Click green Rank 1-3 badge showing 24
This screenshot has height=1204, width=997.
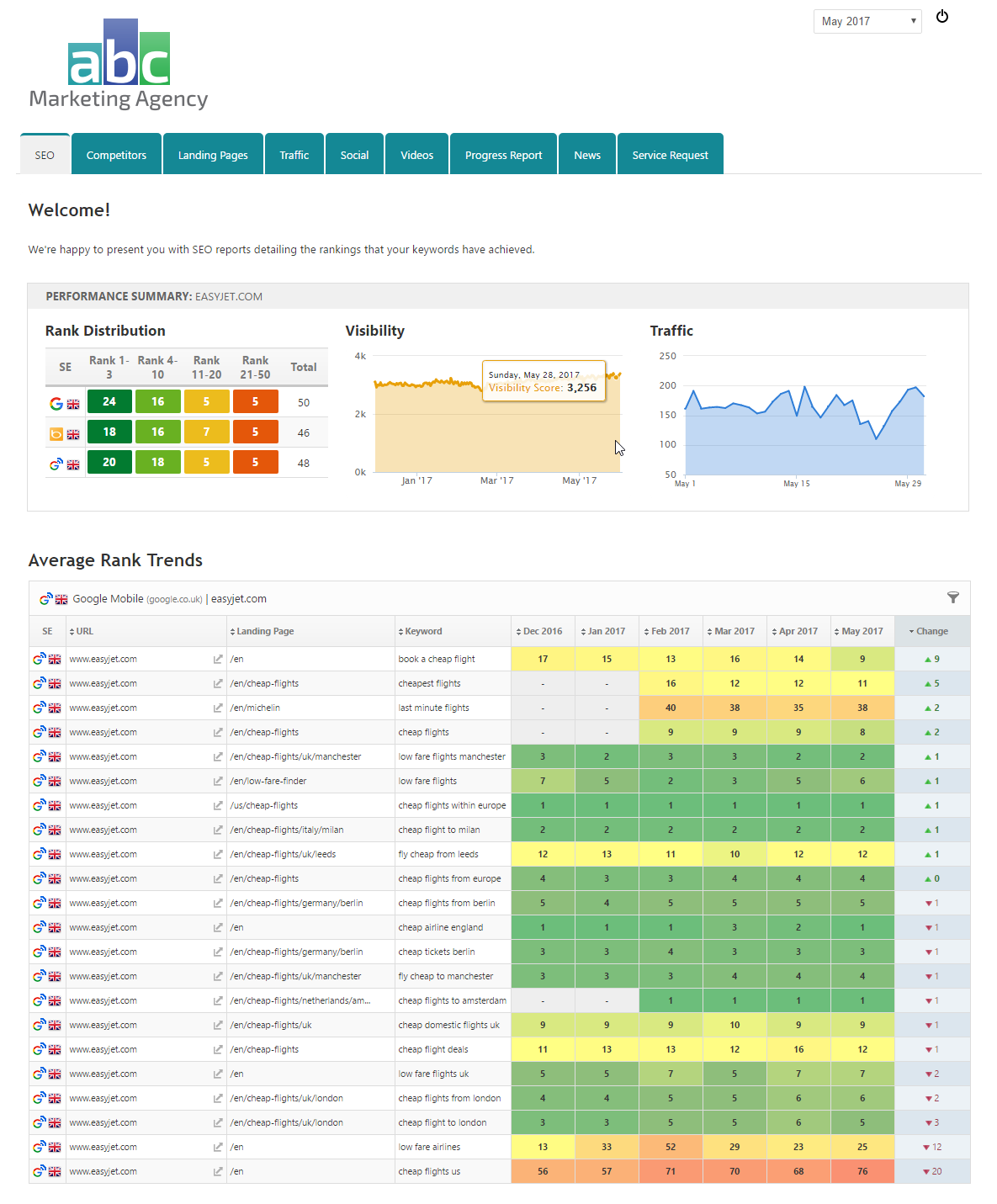point(109,402)
